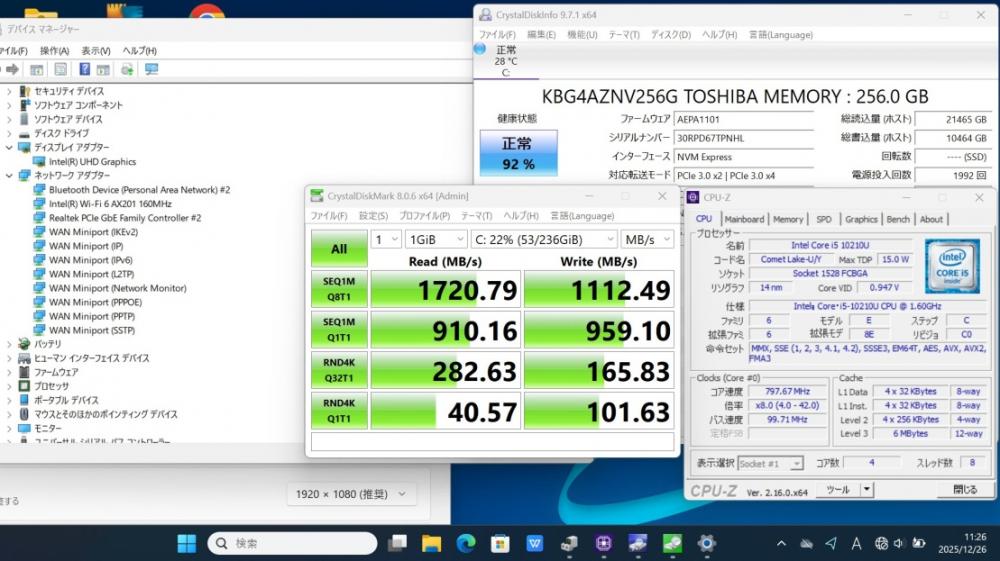
Task: Open the MB/s unit dropdown
Action: 646,239
